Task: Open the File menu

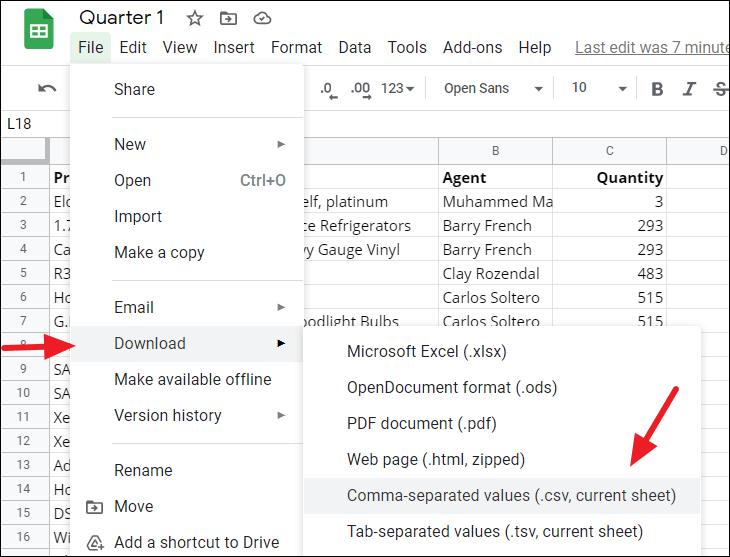Action: coord(91,48)
